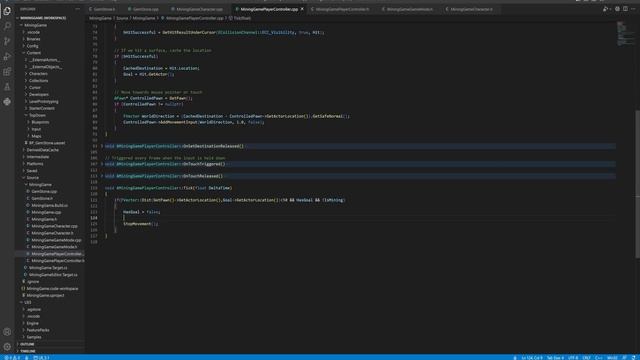Click the UTF-8 encoding in status bar
Screen dimensions: 640x360
click(573, 358)
